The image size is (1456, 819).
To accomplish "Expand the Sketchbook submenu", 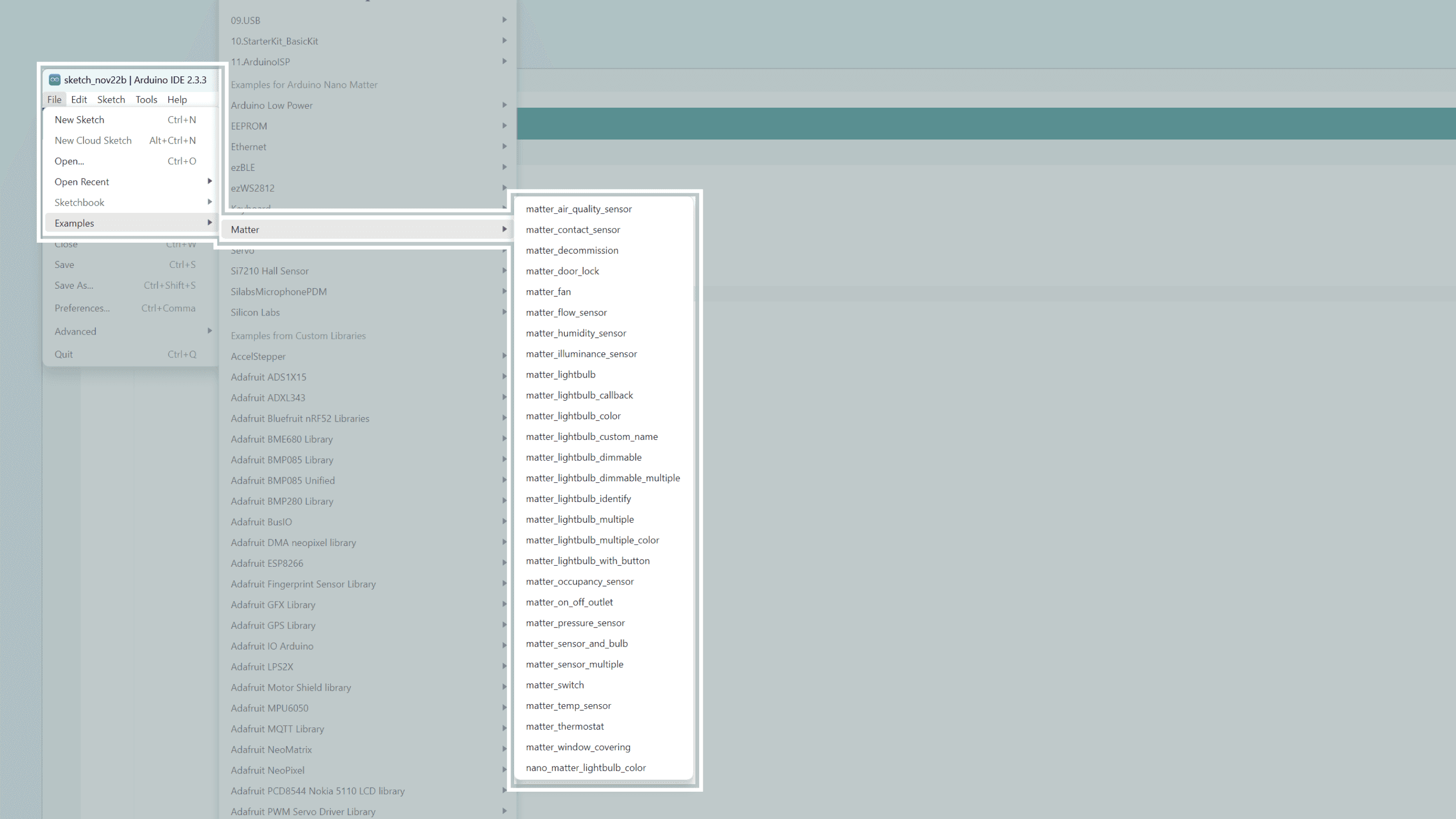I will coord(79,202).
